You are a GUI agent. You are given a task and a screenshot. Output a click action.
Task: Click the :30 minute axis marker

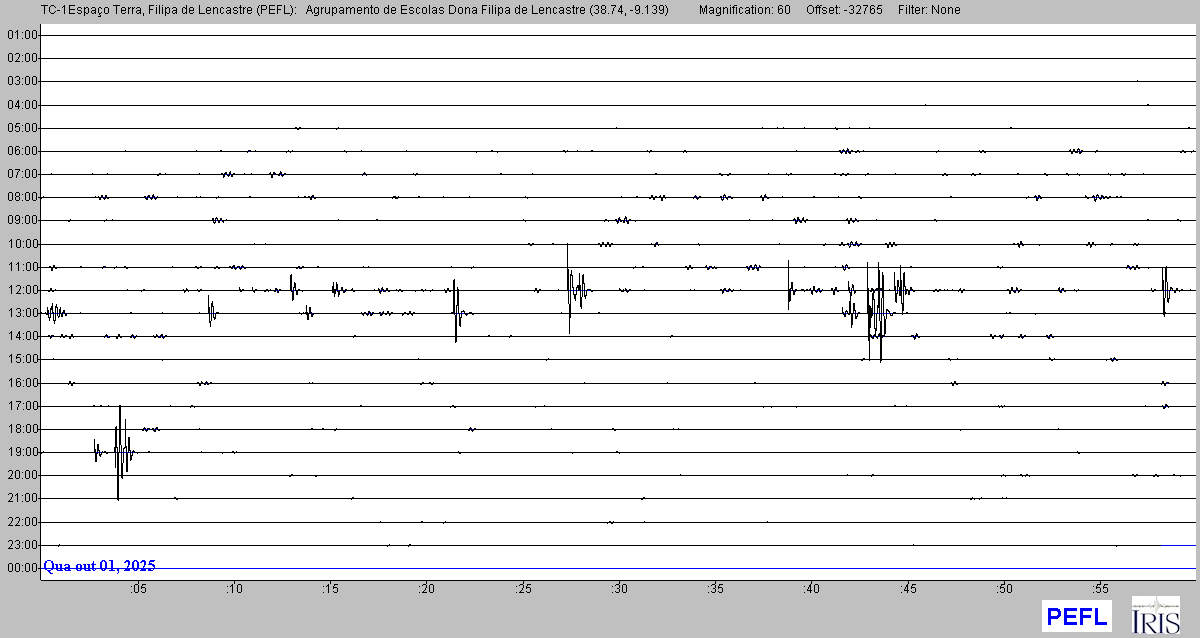pos(619,589)
